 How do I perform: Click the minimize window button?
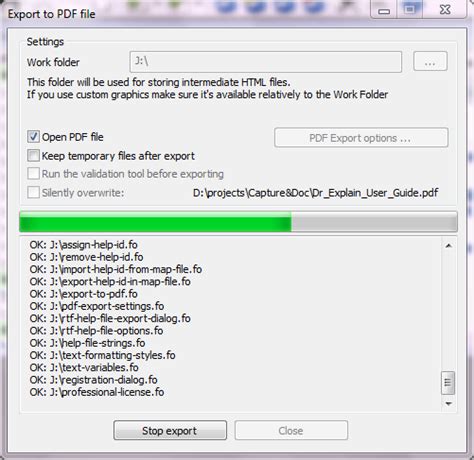(384, 11)
